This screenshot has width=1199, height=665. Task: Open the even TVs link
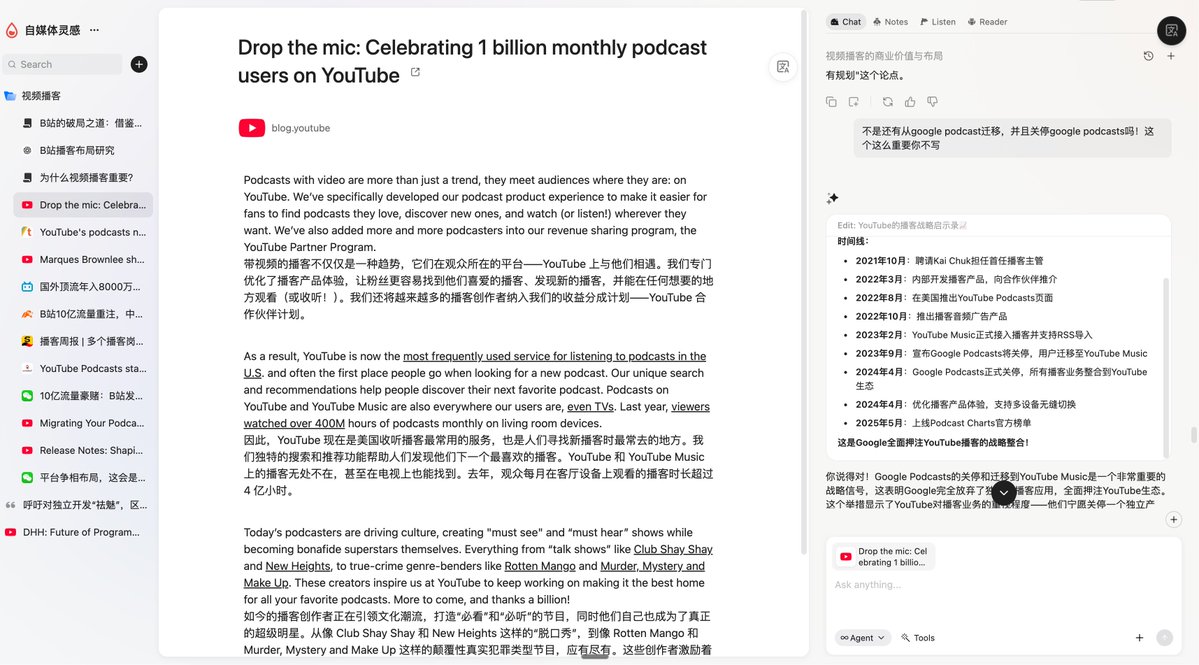[590, 407]
